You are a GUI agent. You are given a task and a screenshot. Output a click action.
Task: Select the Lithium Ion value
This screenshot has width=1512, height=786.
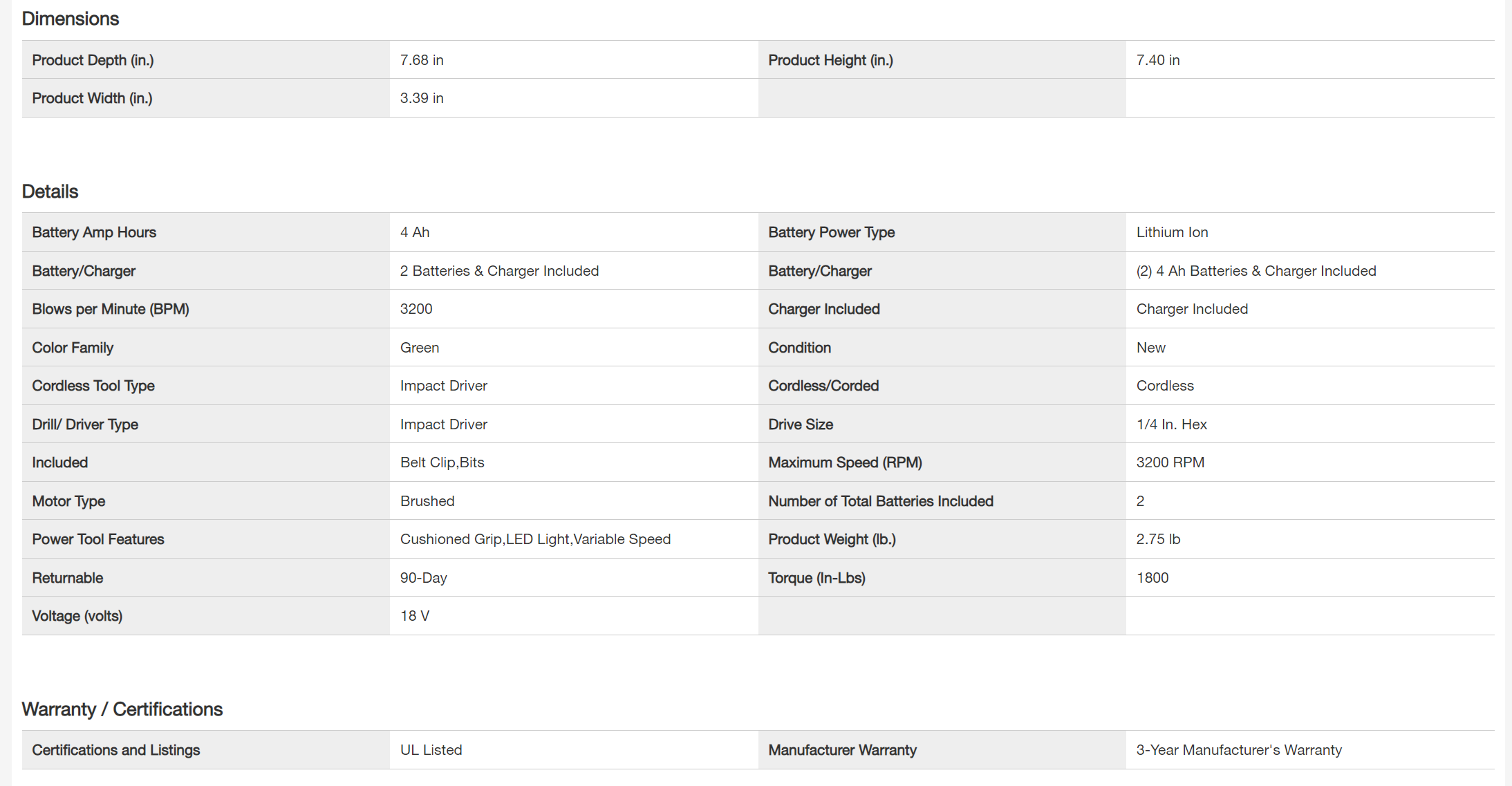[1172, 232]
